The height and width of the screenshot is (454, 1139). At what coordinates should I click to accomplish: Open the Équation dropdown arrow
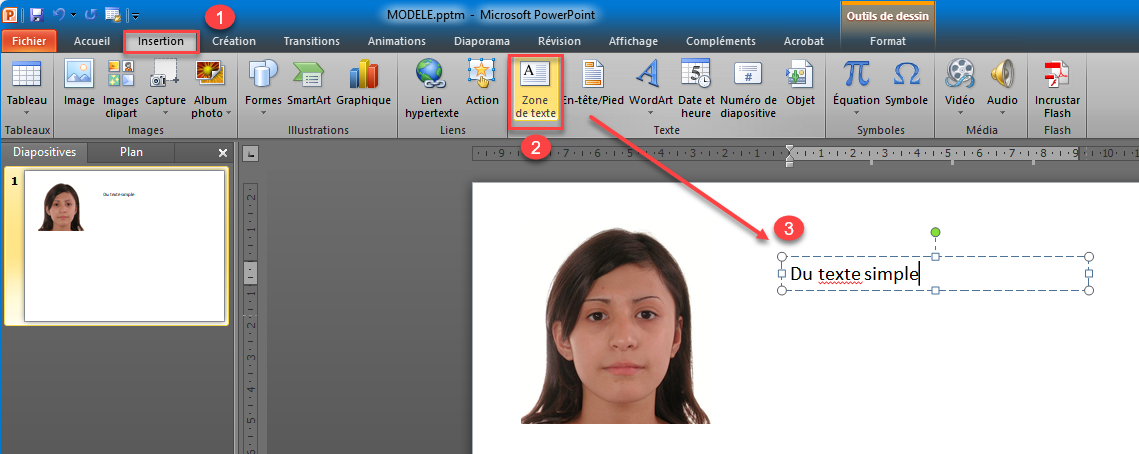point(856,113)
